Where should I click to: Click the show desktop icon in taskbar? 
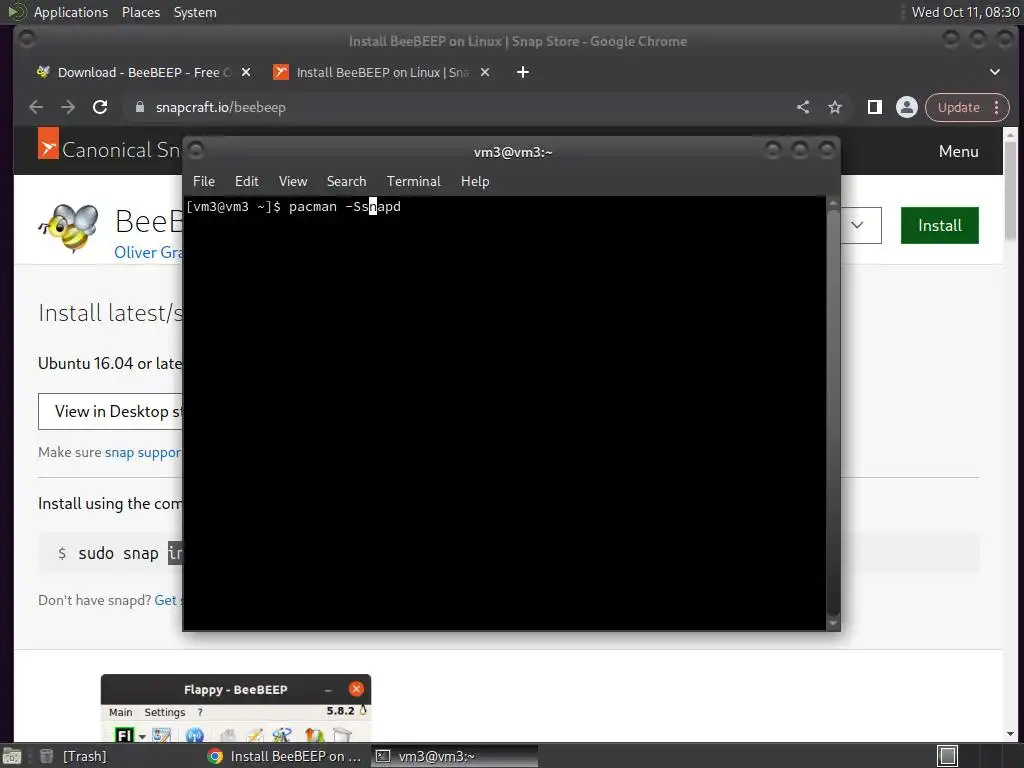pyautogui.click(x=12, y=756)
